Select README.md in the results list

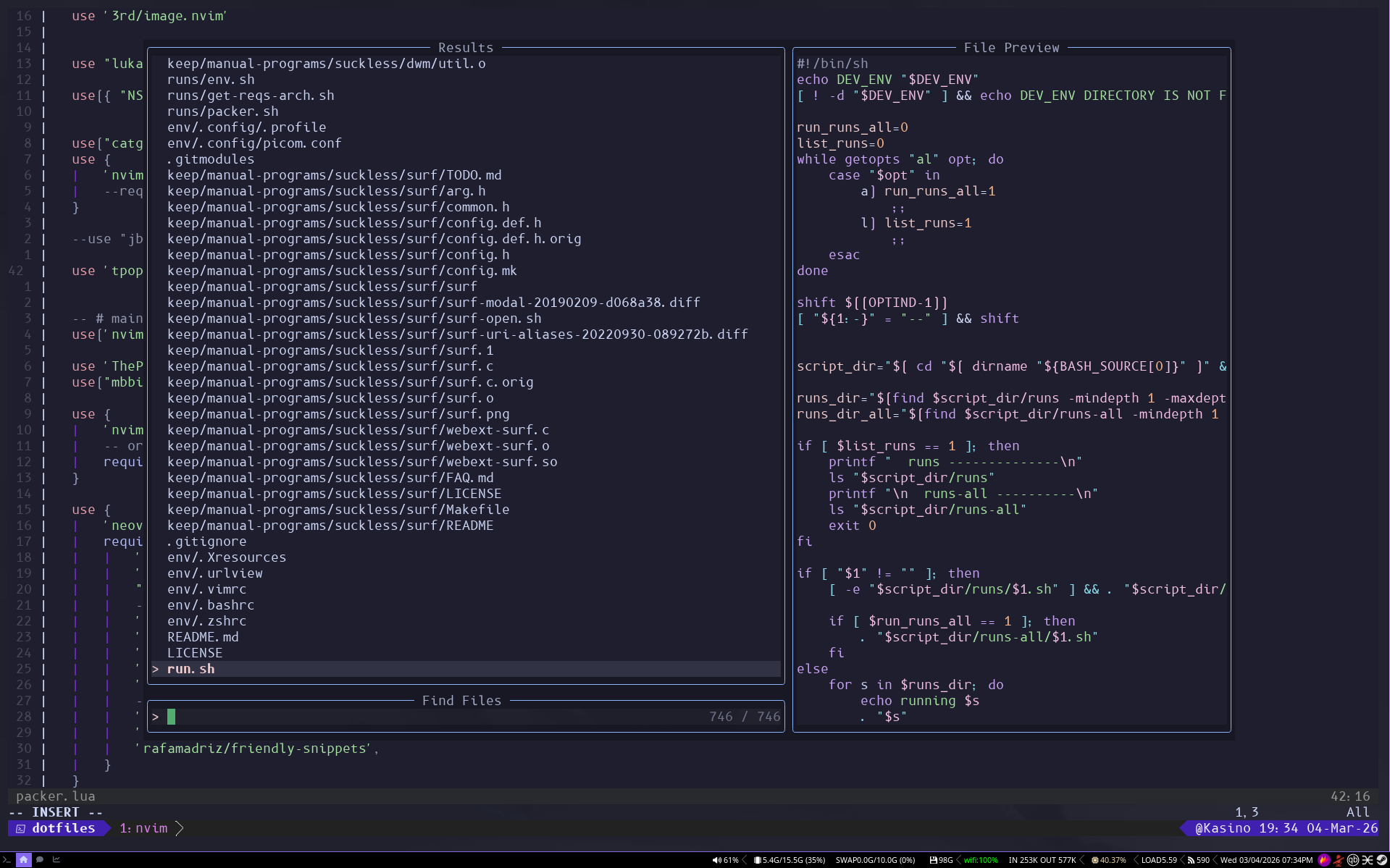click(203, 637)
